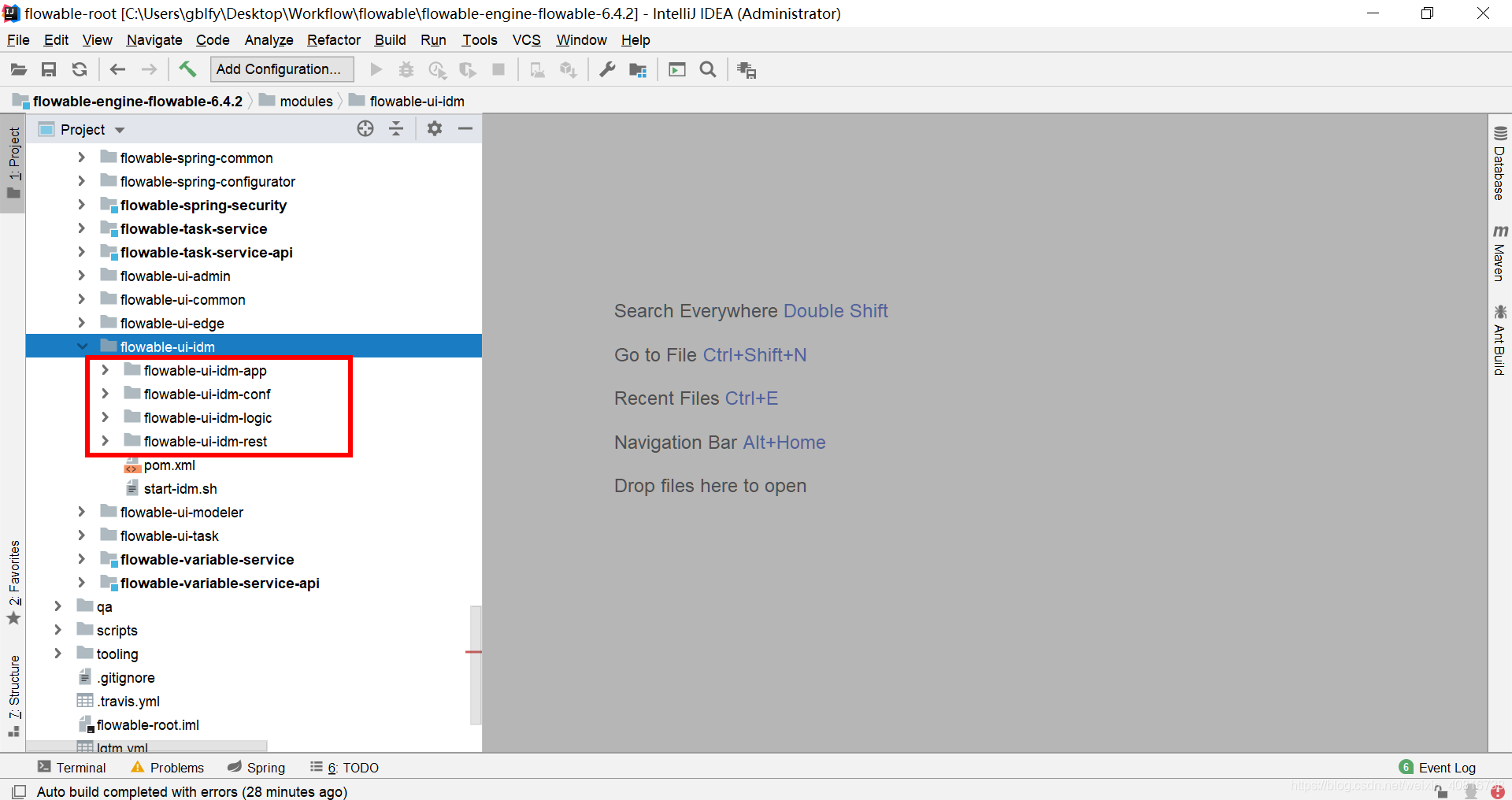Expand flowable-spring-common folder

coord(81,157)
